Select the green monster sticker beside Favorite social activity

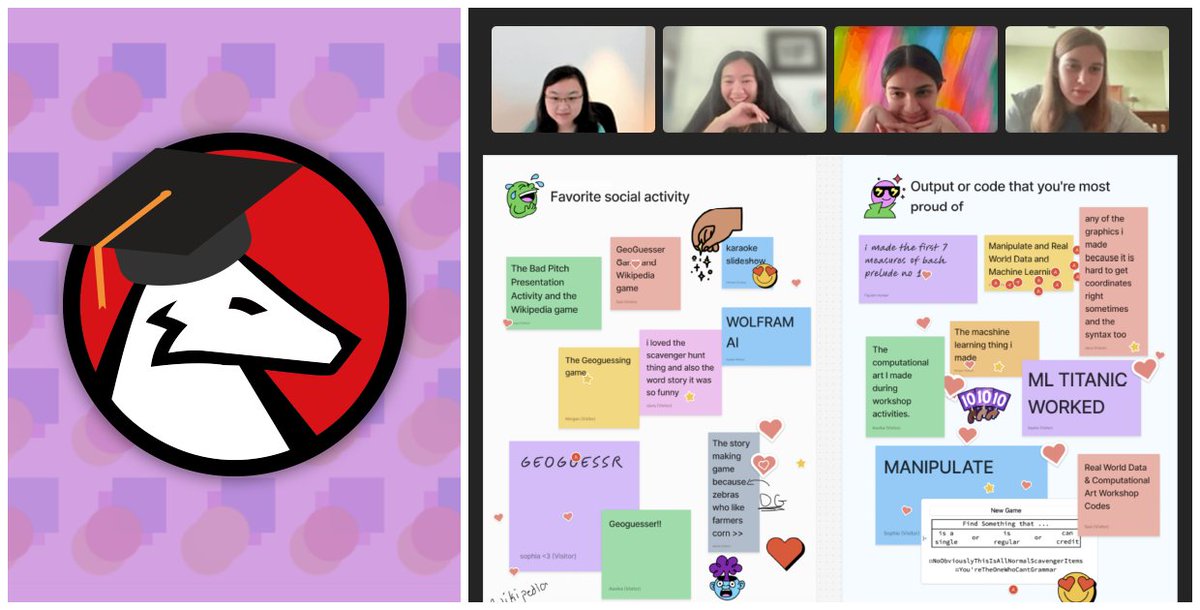click(x=521, y=196)
